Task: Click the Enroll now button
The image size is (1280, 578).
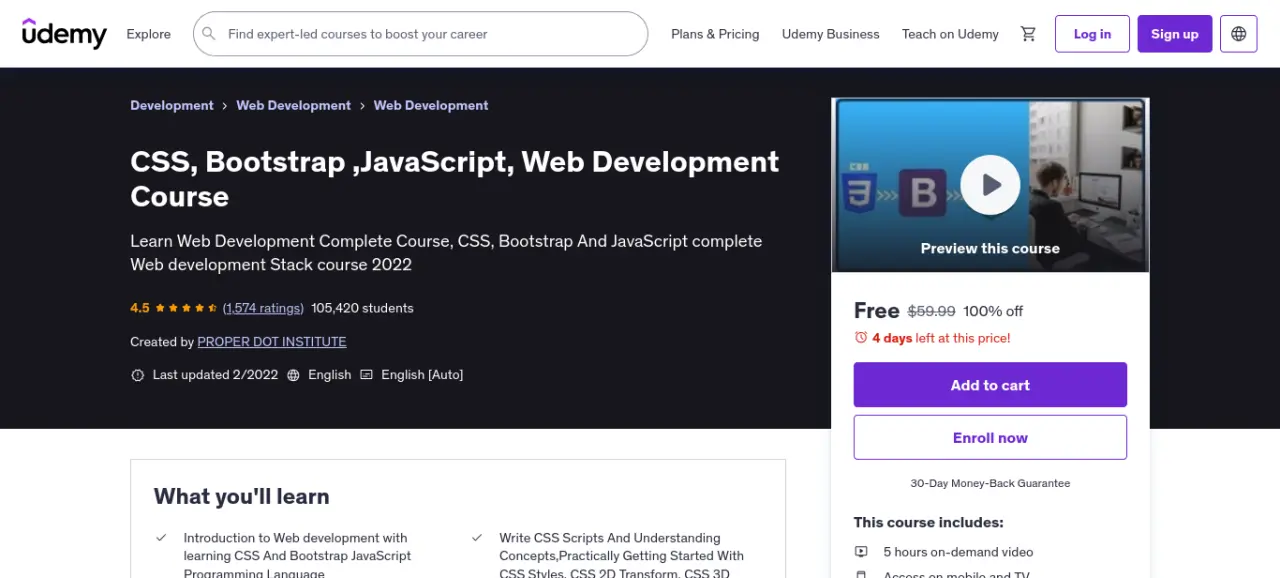Action: coord(990,438)
